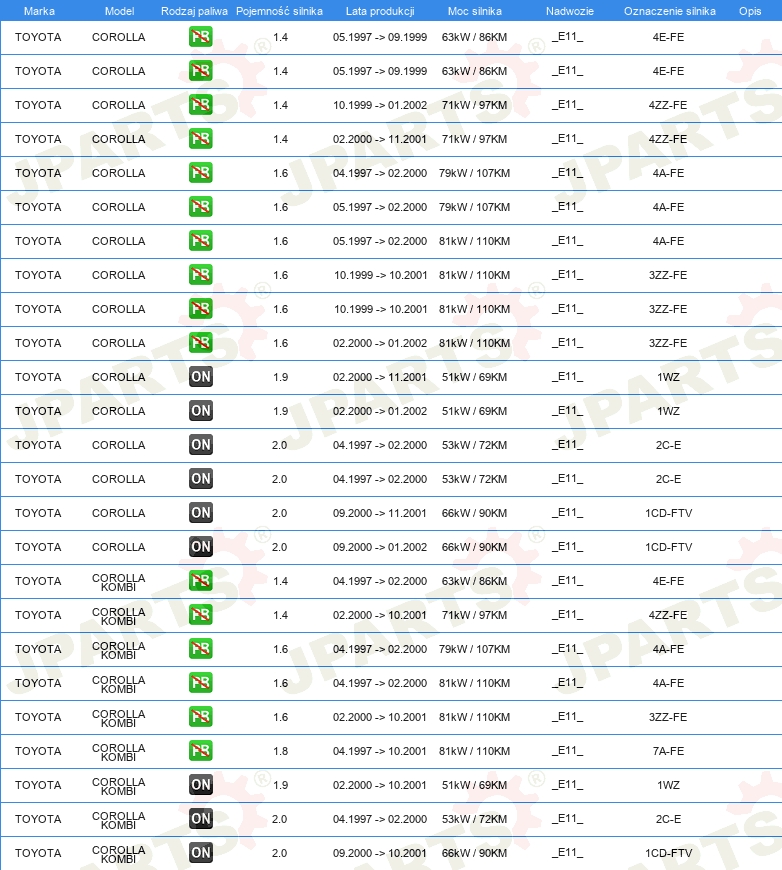Click 3ZZ-FE in the 02.2000 -> 01.2002 row
Screen dimensions: 782x870
pos(668,343)
